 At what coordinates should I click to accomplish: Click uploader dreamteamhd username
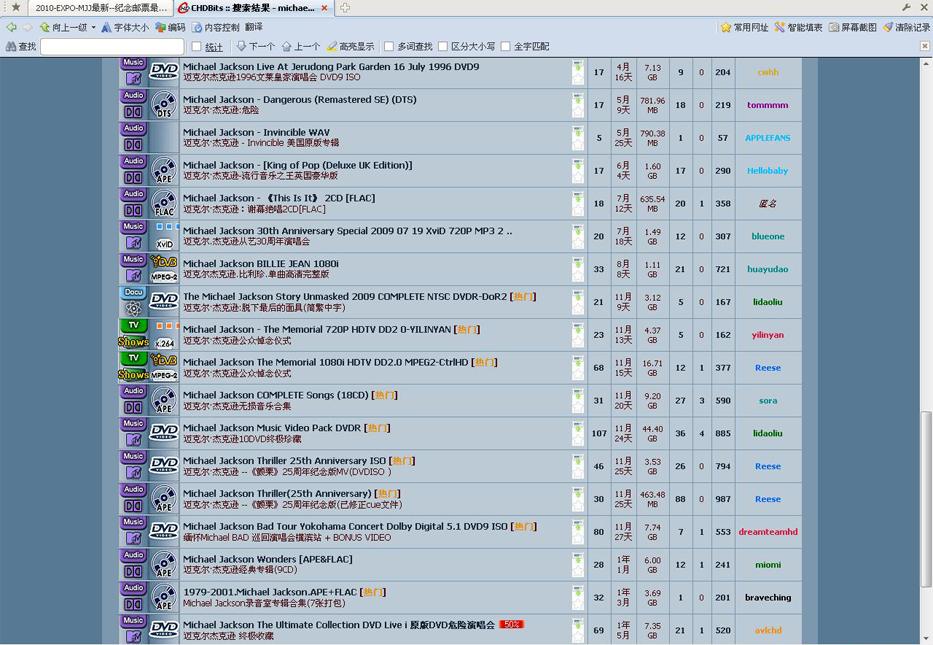point(768,532)
